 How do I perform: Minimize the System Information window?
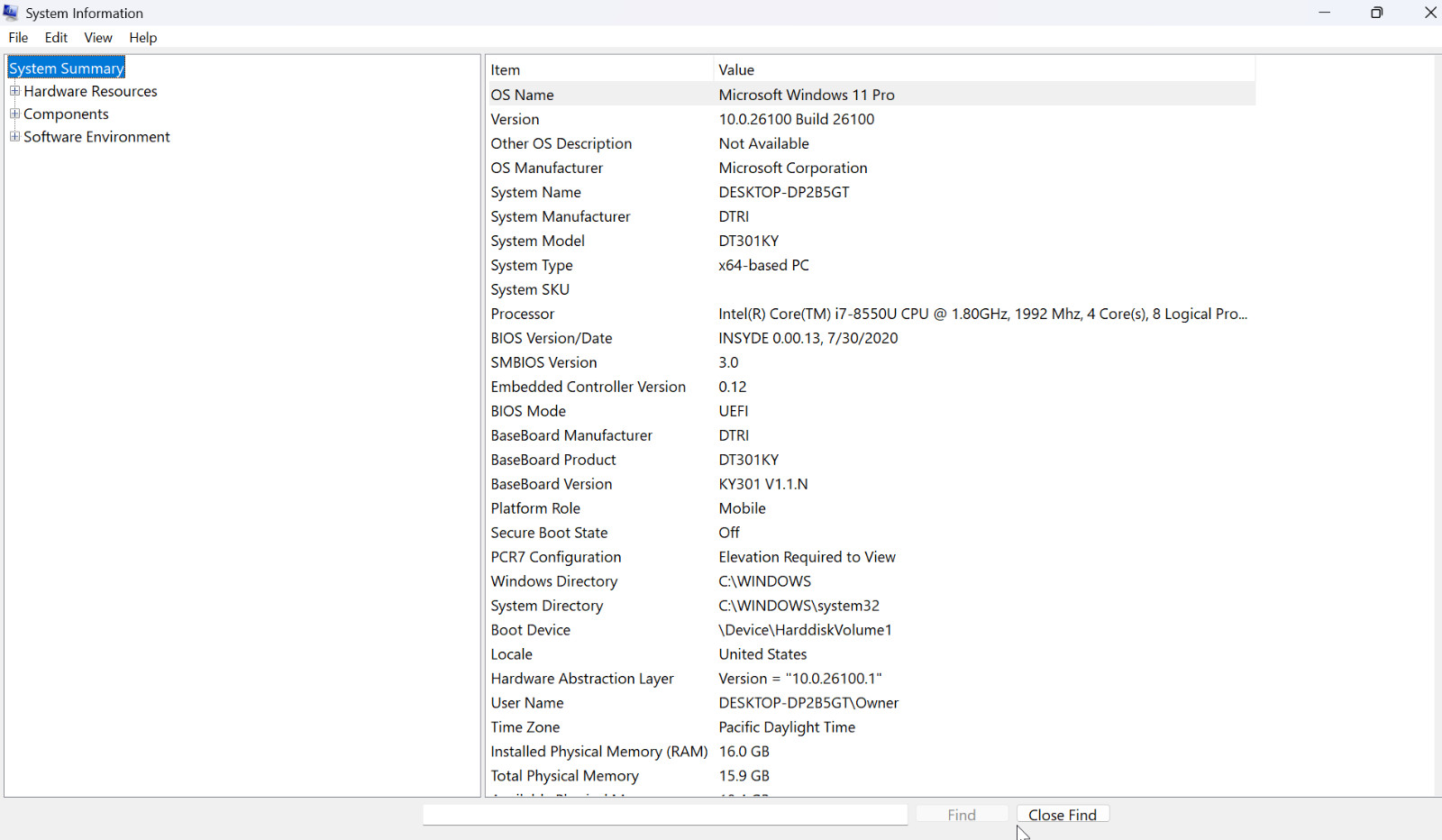pos(1324,13)
